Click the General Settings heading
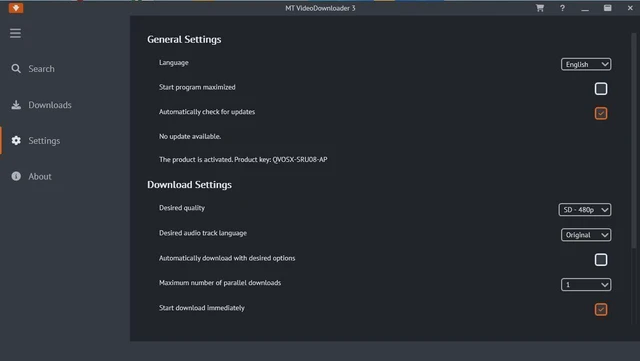 point(184,39)
